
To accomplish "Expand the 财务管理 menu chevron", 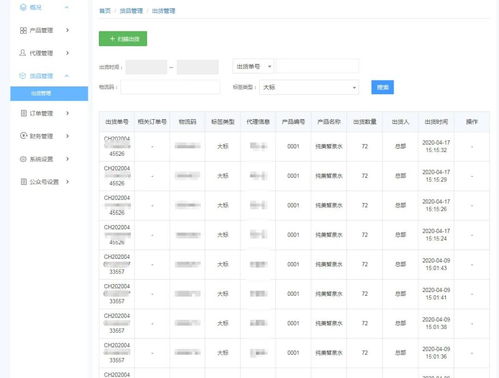I will 67,136.
